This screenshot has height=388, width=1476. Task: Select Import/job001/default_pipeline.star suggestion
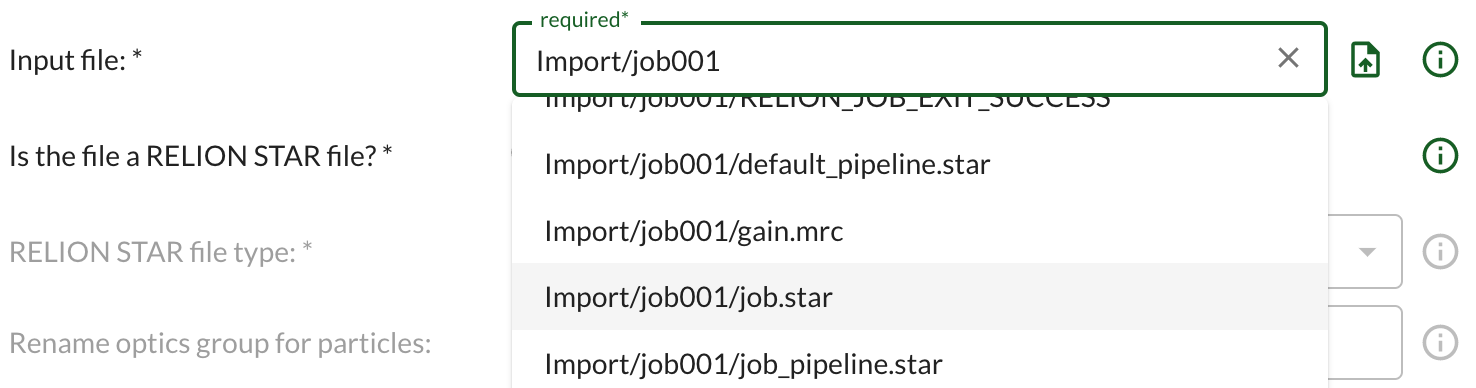(920, 165)
